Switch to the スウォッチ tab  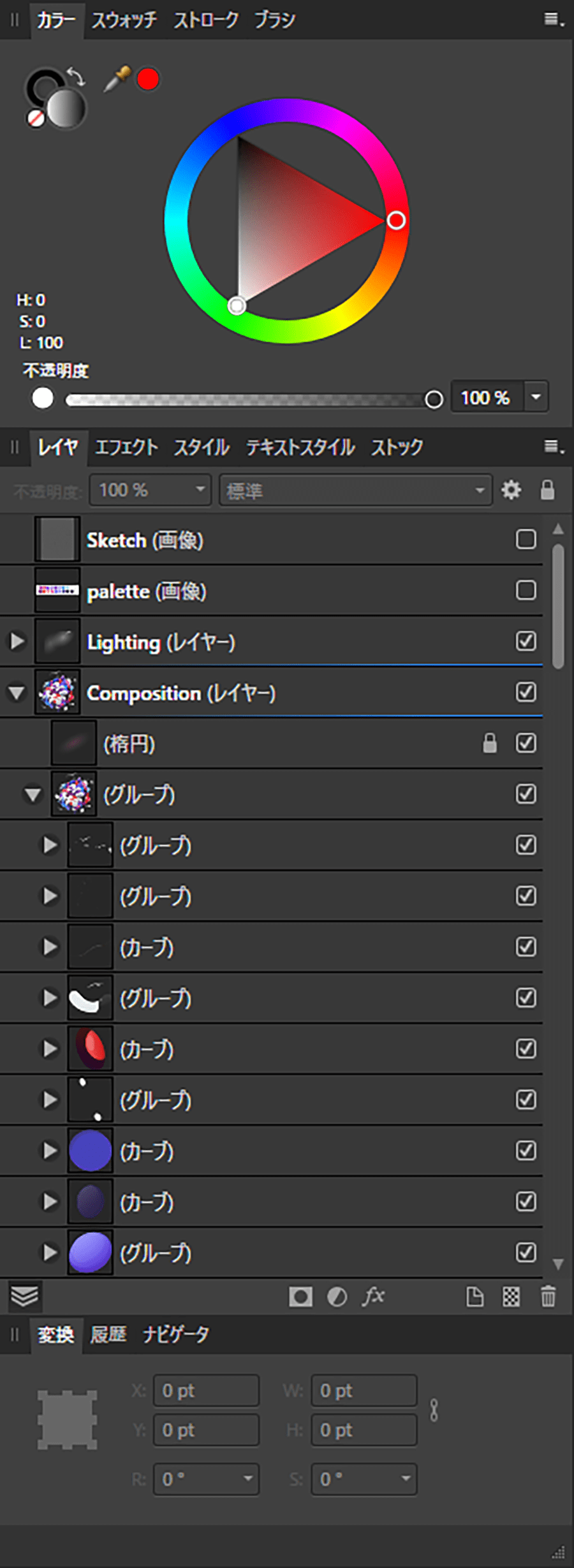[x=124, y=20]
